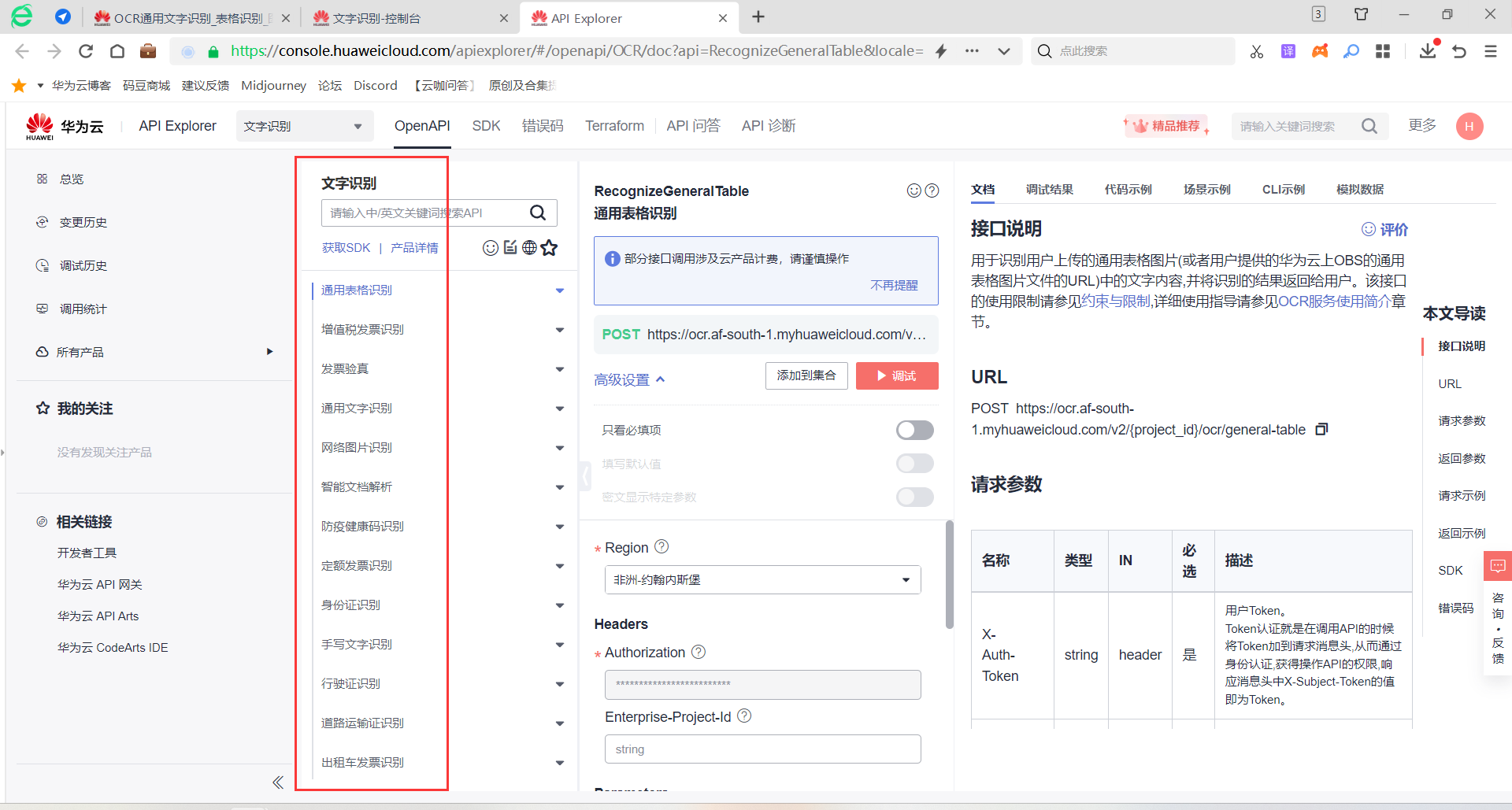Click the scissors screenshot icon in browser toolbar

tap(1257, 51)
